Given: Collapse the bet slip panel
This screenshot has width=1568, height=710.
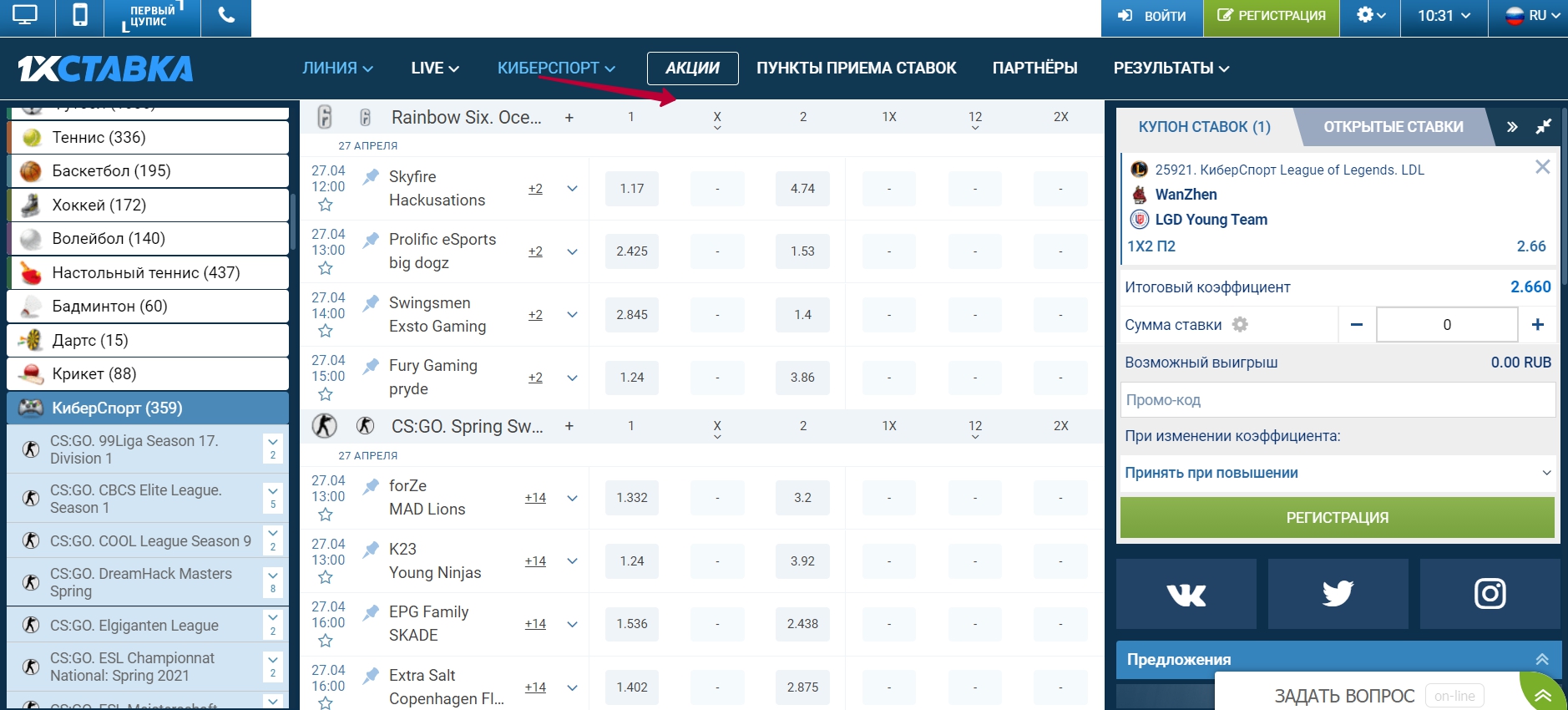Looking at the screenshot, I should [x=1543, y=127].
